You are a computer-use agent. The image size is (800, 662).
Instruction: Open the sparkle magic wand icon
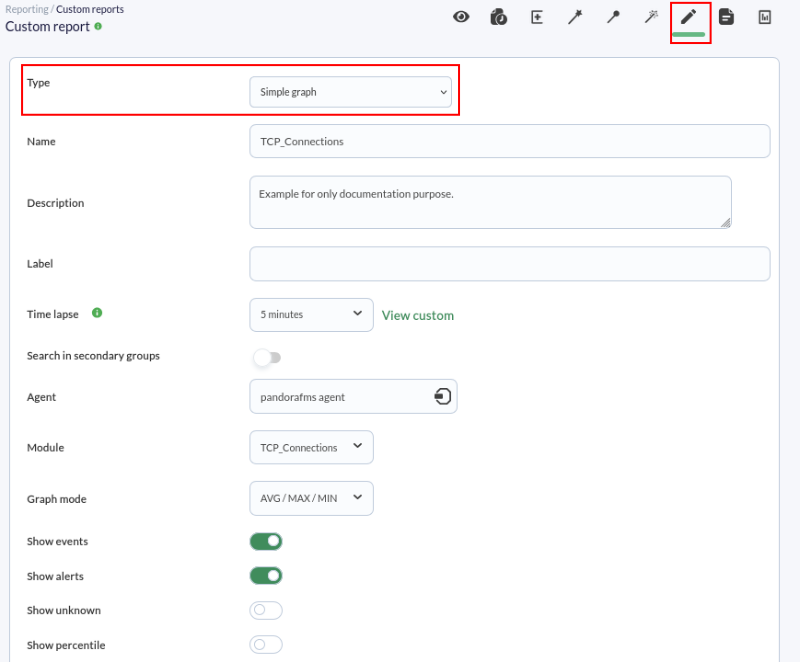(651, 17)
